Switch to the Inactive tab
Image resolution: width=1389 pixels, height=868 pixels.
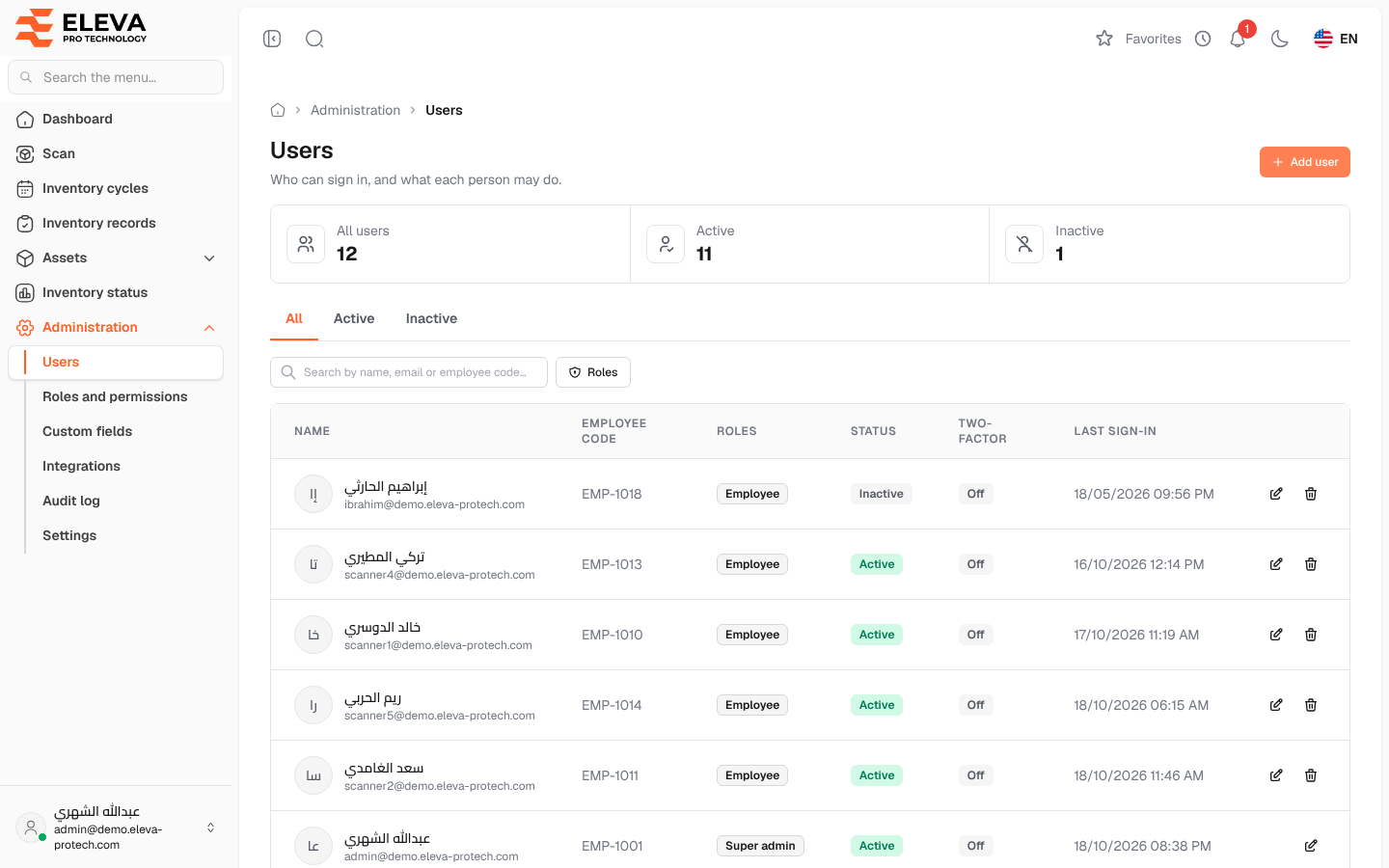(431, 318)
